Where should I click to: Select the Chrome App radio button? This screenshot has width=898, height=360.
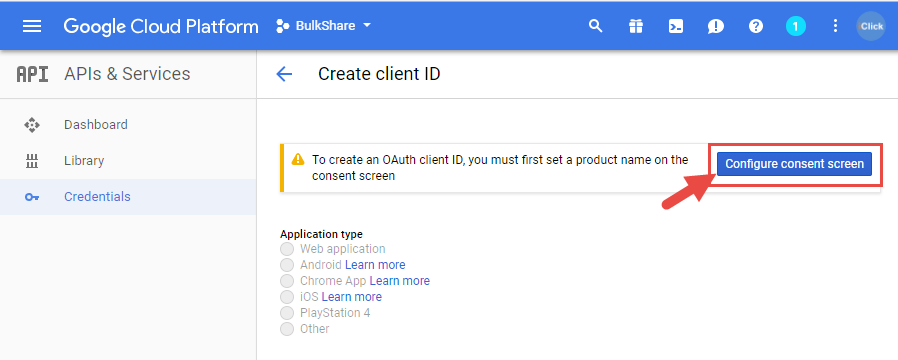287,281
